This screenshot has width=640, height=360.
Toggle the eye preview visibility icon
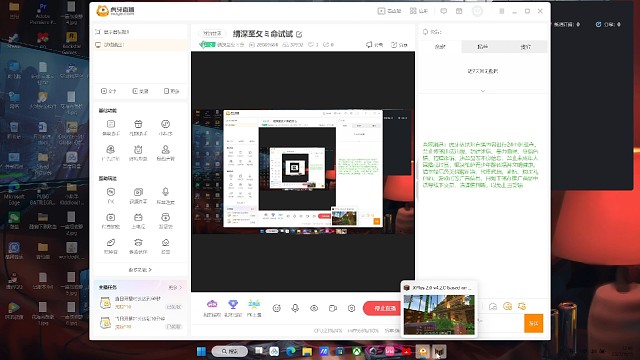pos(314,308)
